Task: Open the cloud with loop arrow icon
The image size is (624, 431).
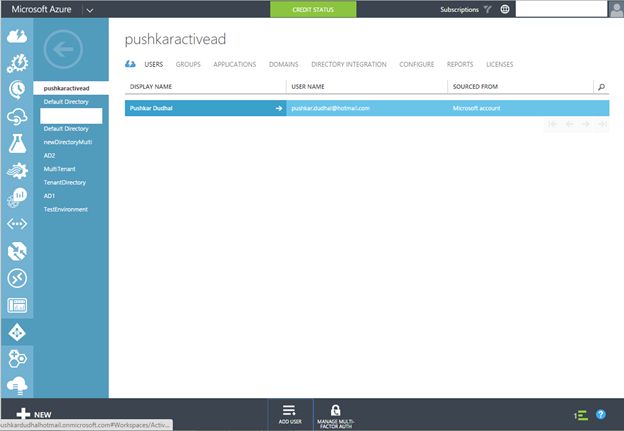Action: 17,117
